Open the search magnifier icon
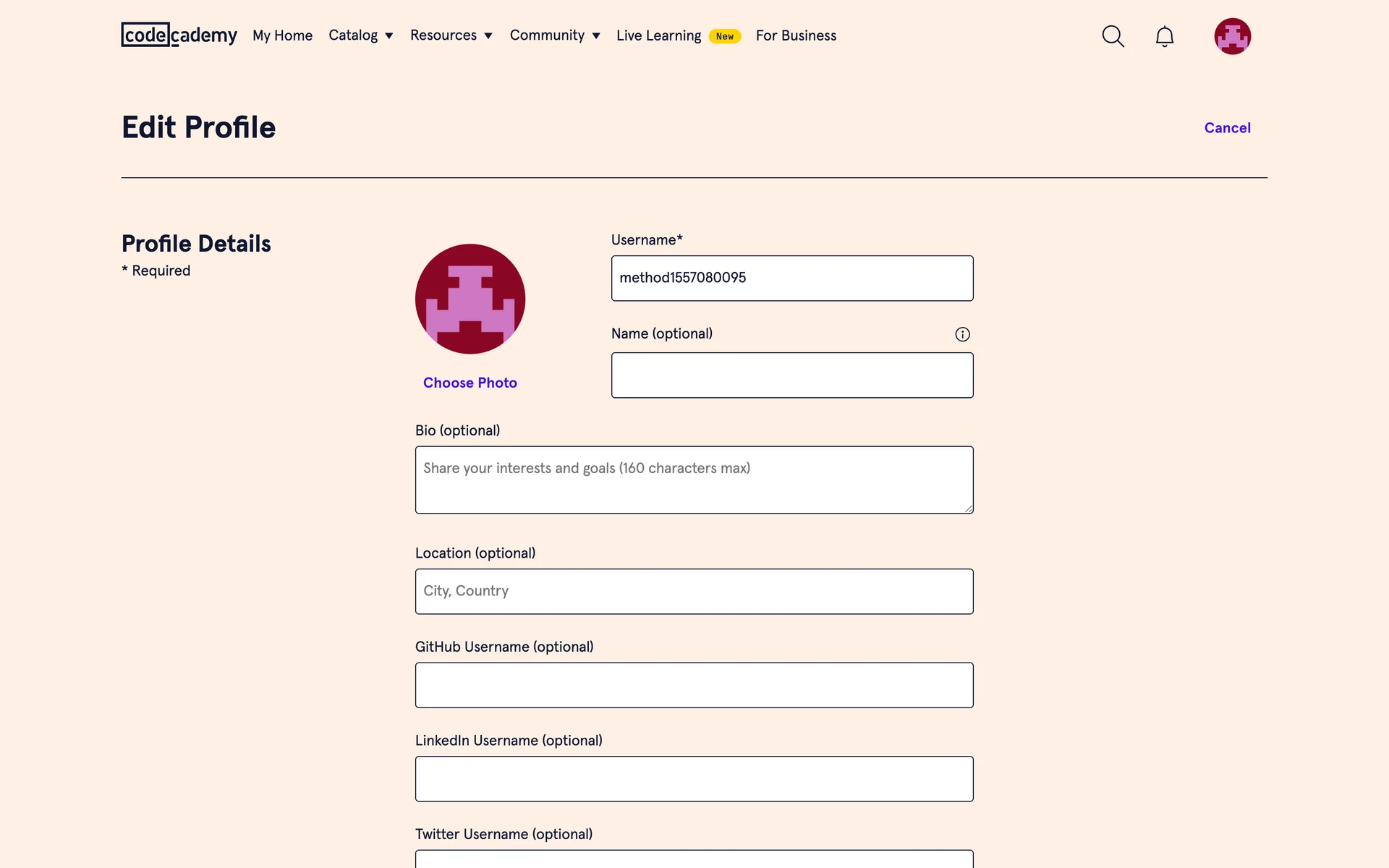This screenshot has height=868, width=1389. pos(1113,36)
